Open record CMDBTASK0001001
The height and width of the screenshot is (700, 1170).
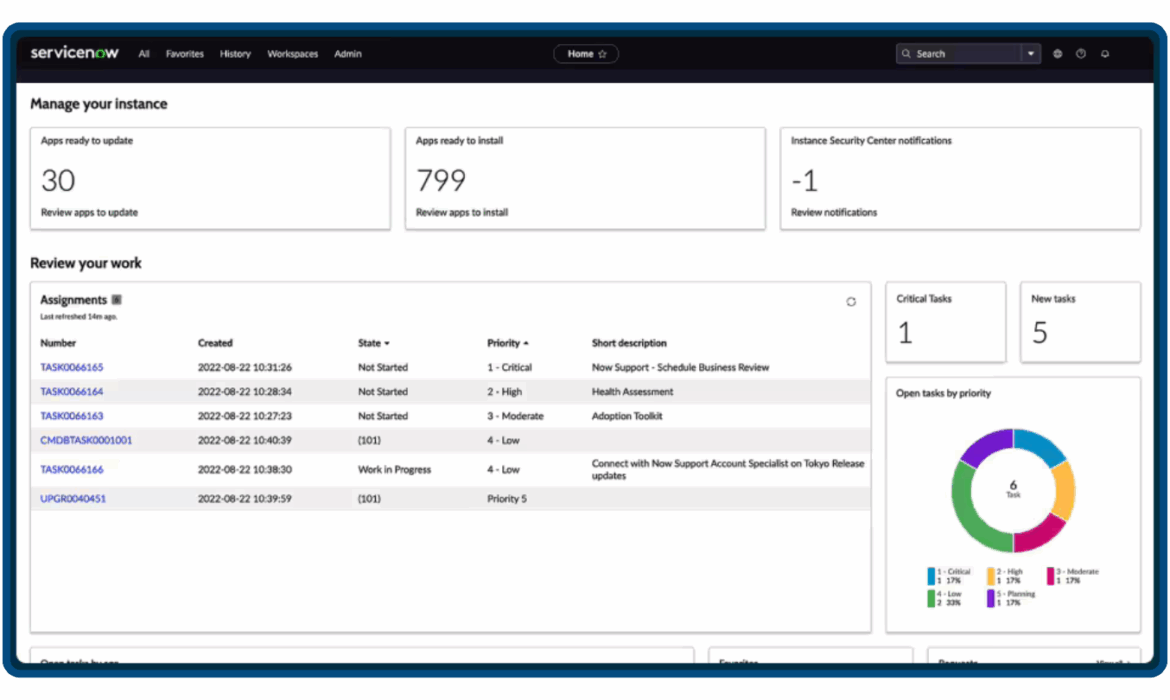86,440
